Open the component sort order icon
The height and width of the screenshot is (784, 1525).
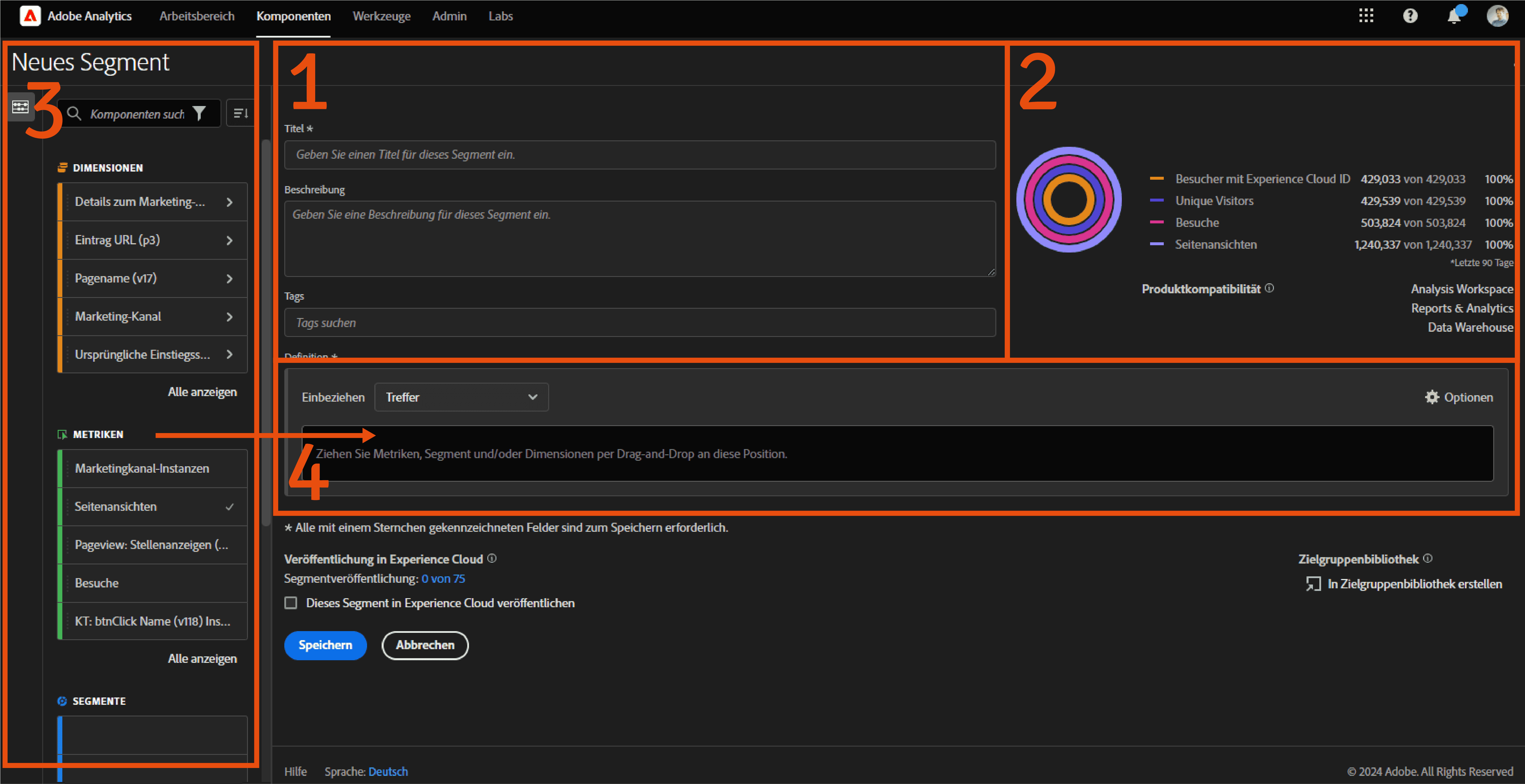tap(240, 113)
